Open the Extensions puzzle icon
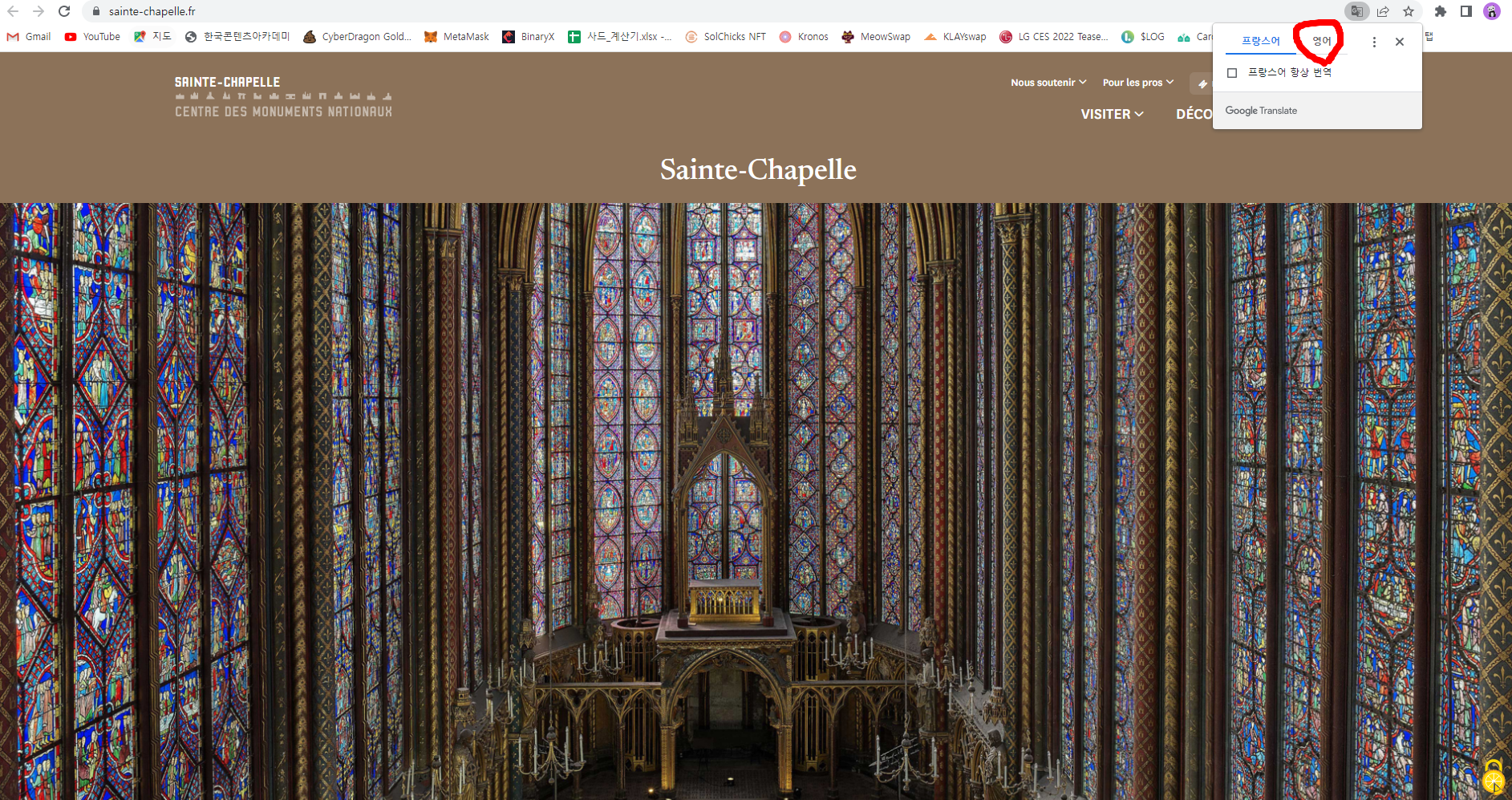The image size is (1512, 800). 1441,11
